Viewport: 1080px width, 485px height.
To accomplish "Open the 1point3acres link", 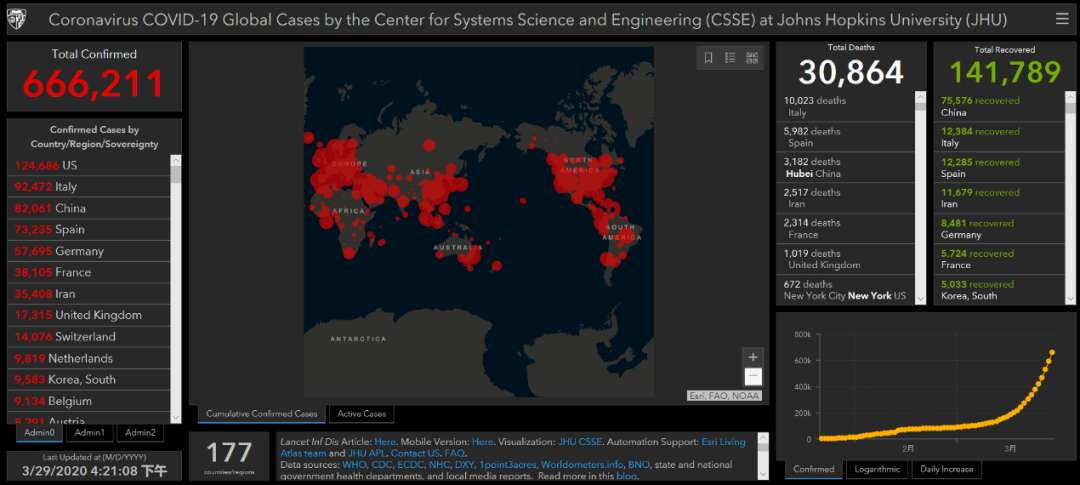I will (x=508, y=464).
